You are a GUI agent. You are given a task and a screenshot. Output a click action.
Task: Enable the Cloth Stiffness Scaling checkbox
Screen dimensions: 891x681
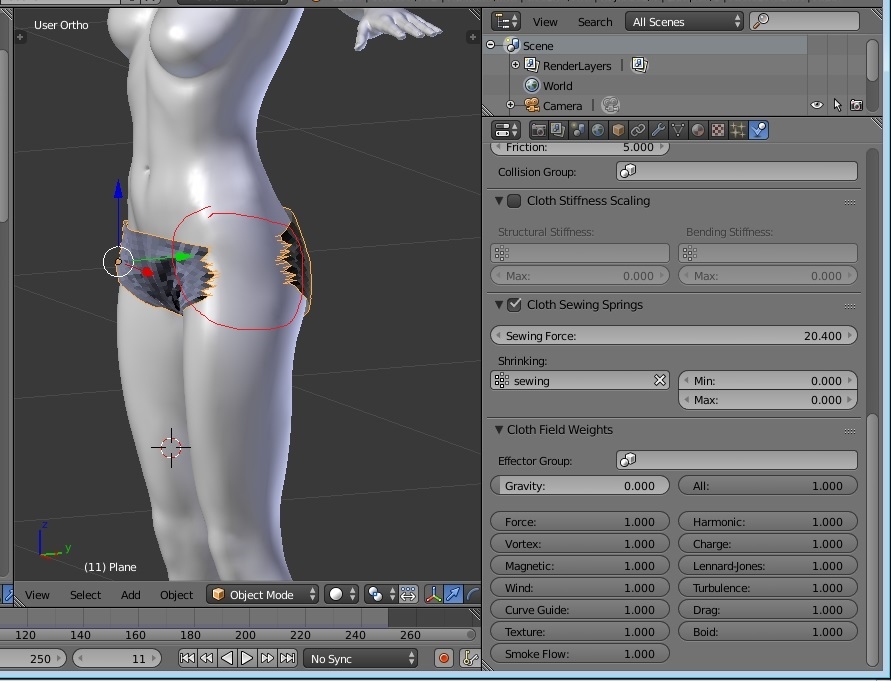coord(514,201)
